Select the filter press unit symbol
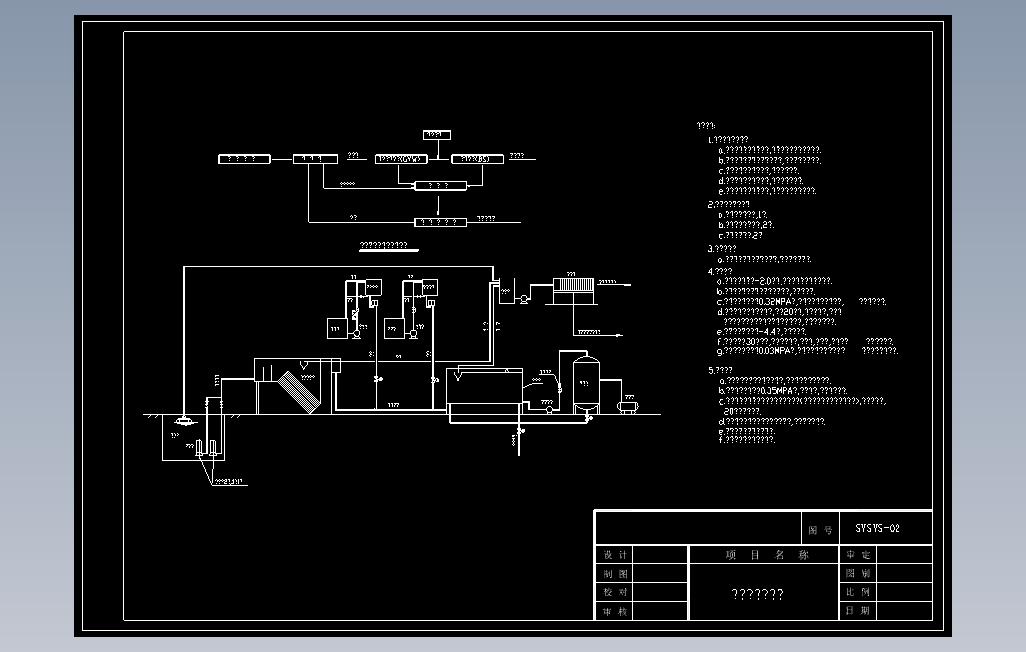 (x=574, y=291)
